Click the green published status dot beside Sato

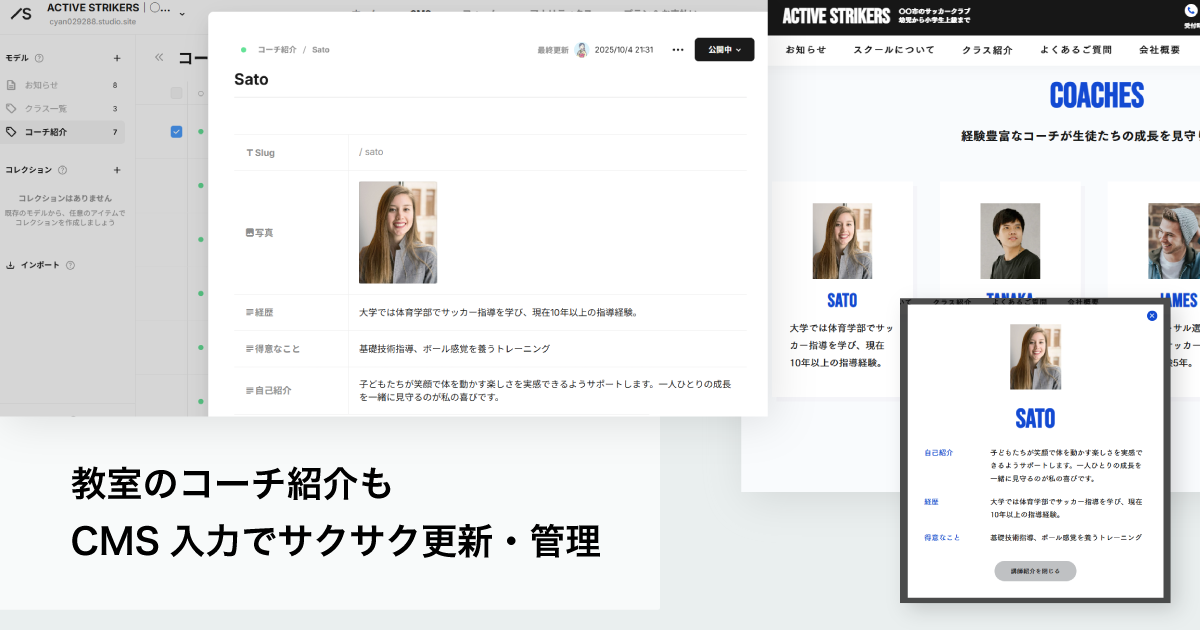[x=242, y=49]
